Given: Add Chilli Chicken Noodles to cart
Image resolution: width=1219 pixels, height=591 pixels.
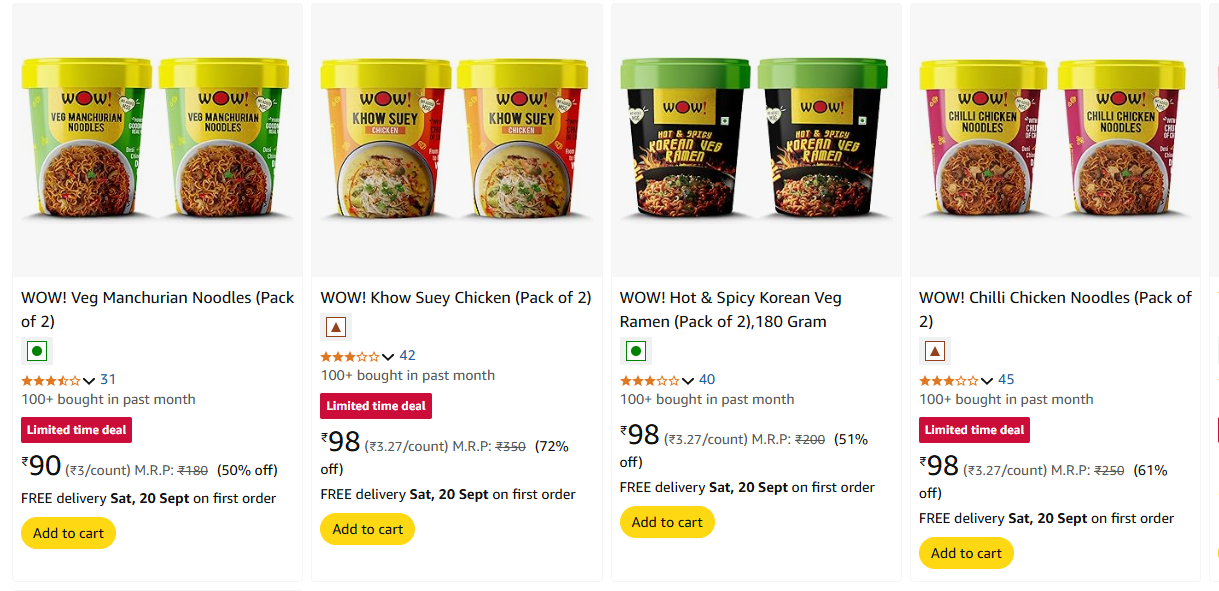Looking at the screenshot, I should pyautogui.click(x=966, y=553).
